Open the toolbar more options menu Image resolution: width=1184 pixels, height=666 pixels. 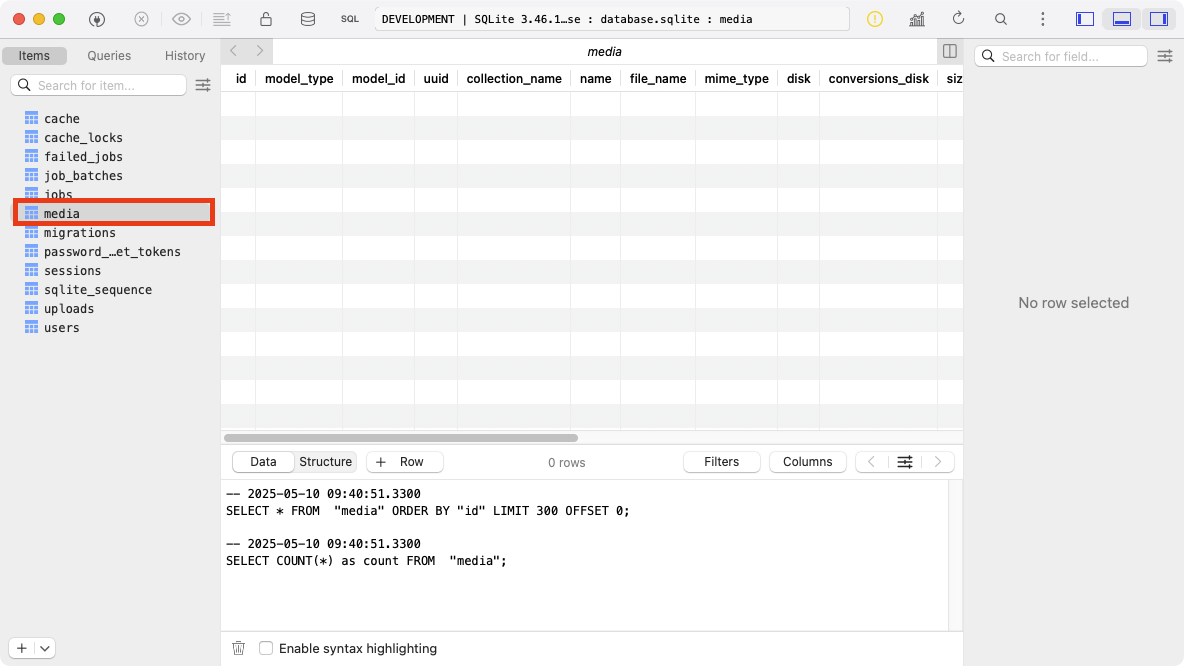[x=1043, y=19]
